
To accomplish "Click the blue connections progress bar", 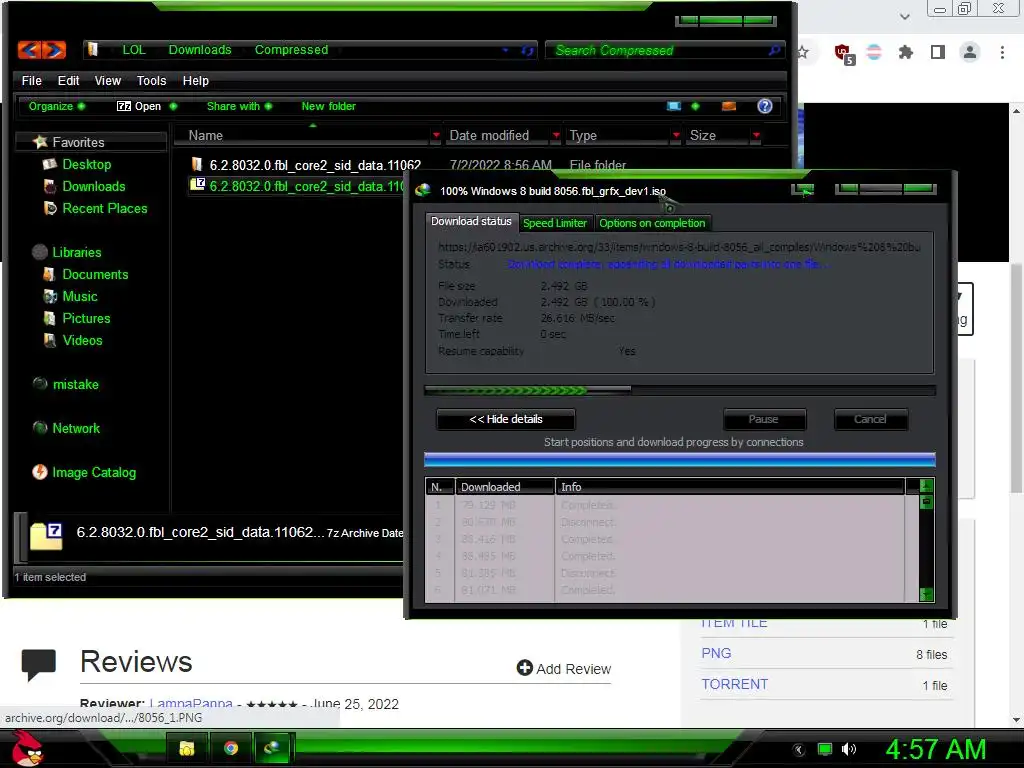I will pos(680,460).
